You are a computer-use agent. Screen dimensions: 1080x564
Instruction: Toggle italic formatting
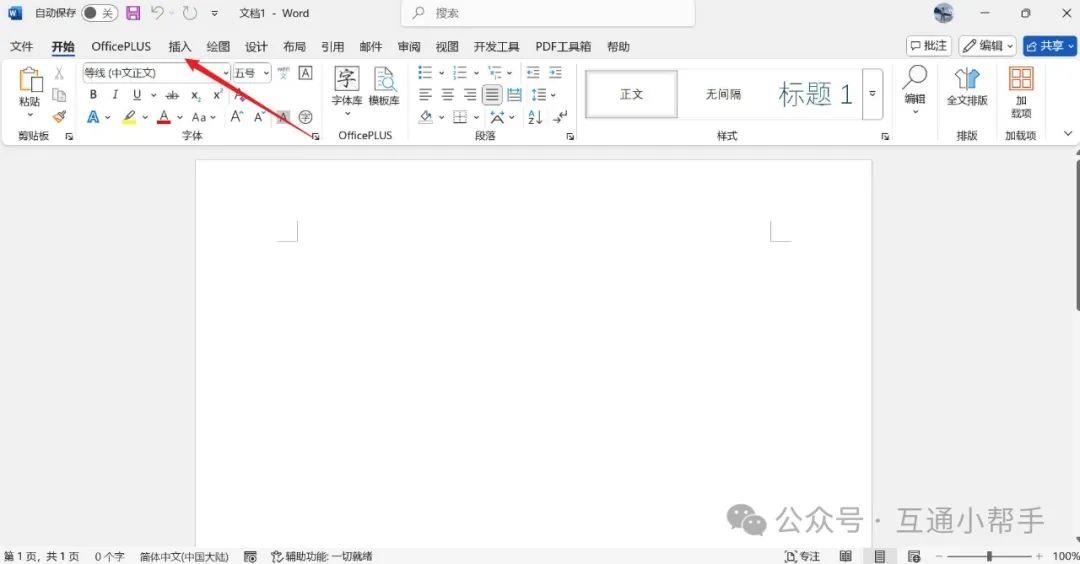pyautogui.click(x=115, y=95)
